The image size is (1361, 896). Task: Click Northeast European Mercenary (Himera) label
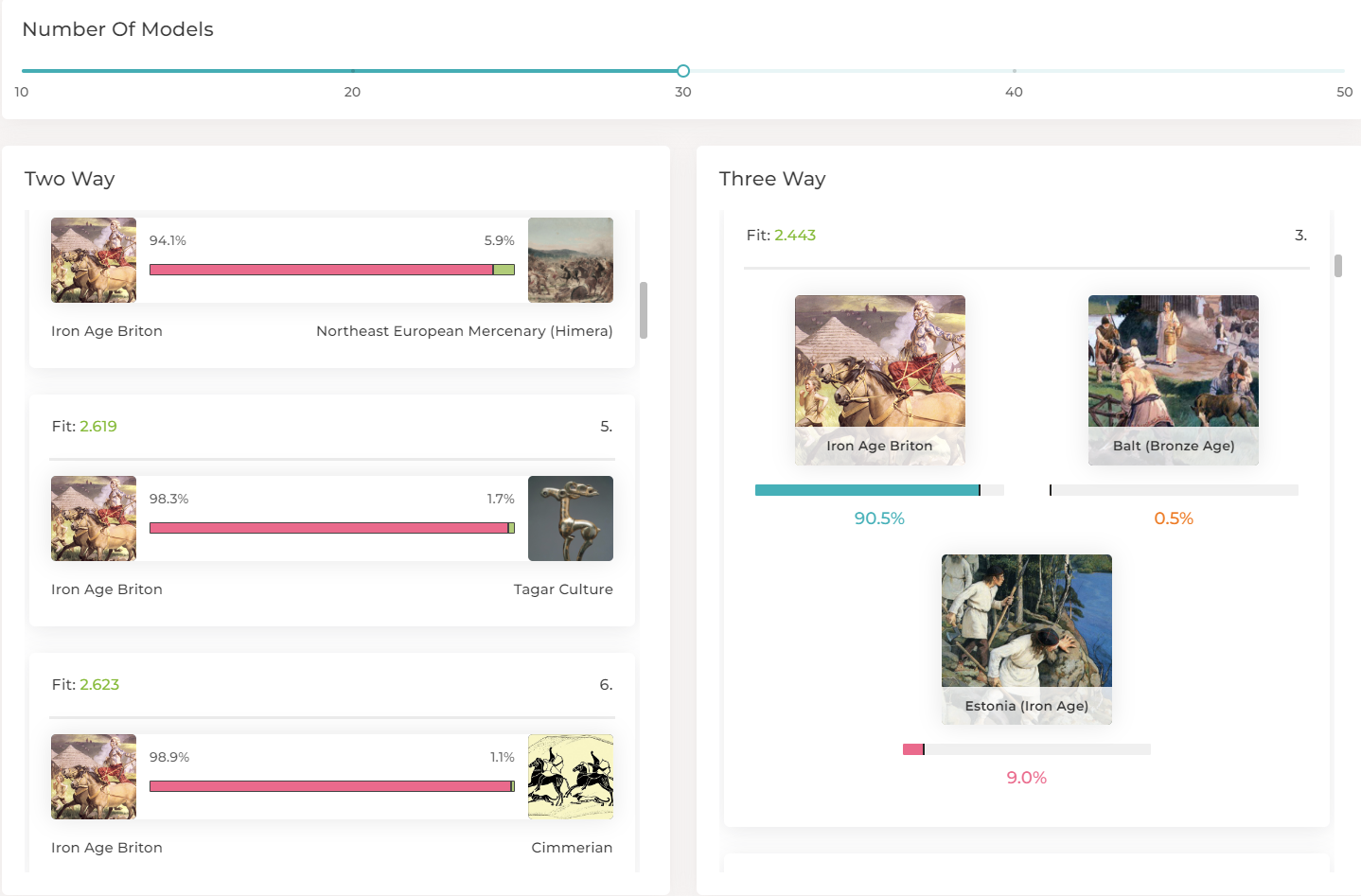pyautogui.click(x=465, y=331)
